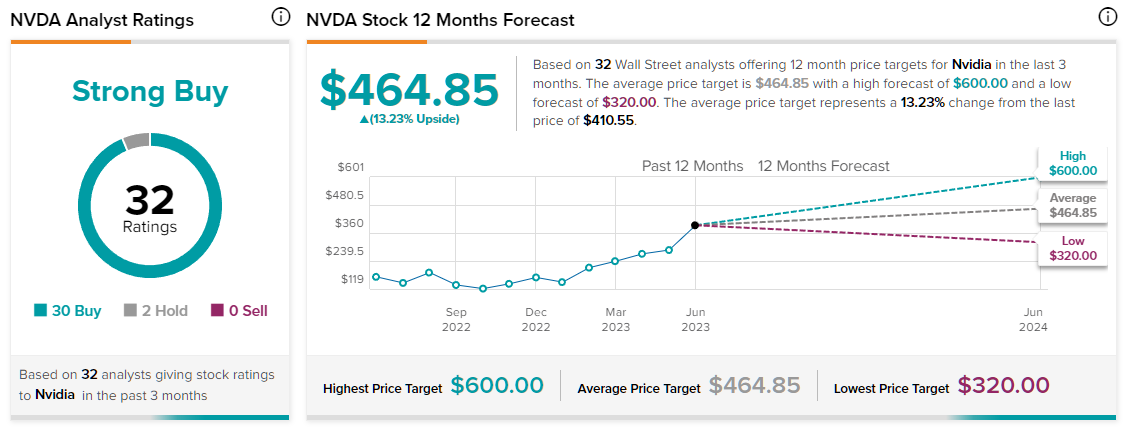Click the purple Sell legend square
The height and width of the screenshot is (427, 1132).
217,311
